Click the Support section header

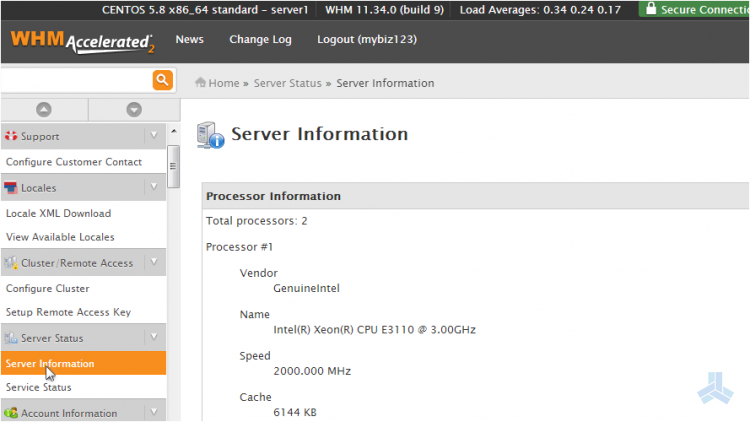click(83, 136)
